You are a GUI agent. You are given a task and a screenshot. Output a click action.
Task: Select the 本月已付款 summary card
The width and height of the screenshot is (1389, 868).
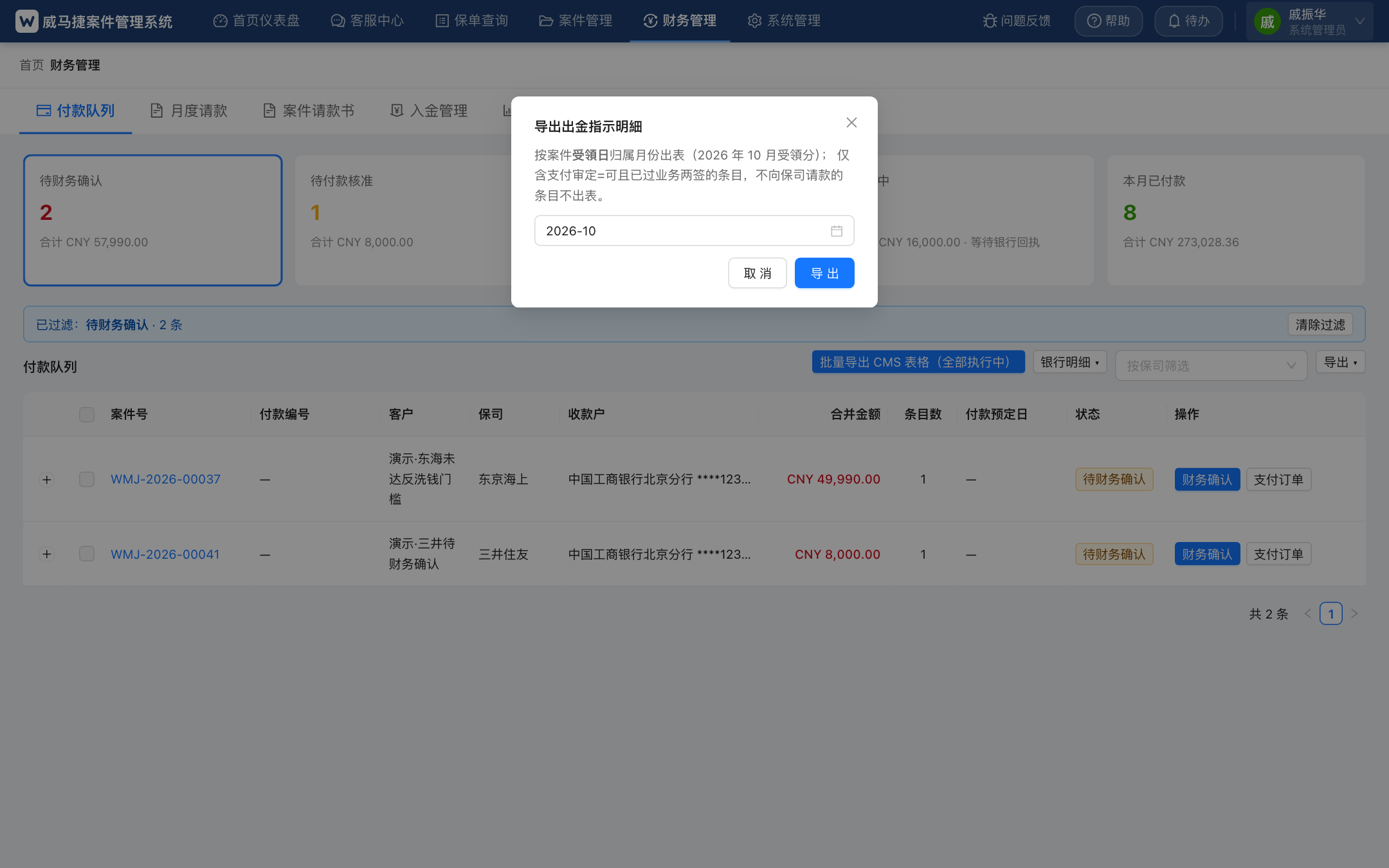(x=1236, y=220)
